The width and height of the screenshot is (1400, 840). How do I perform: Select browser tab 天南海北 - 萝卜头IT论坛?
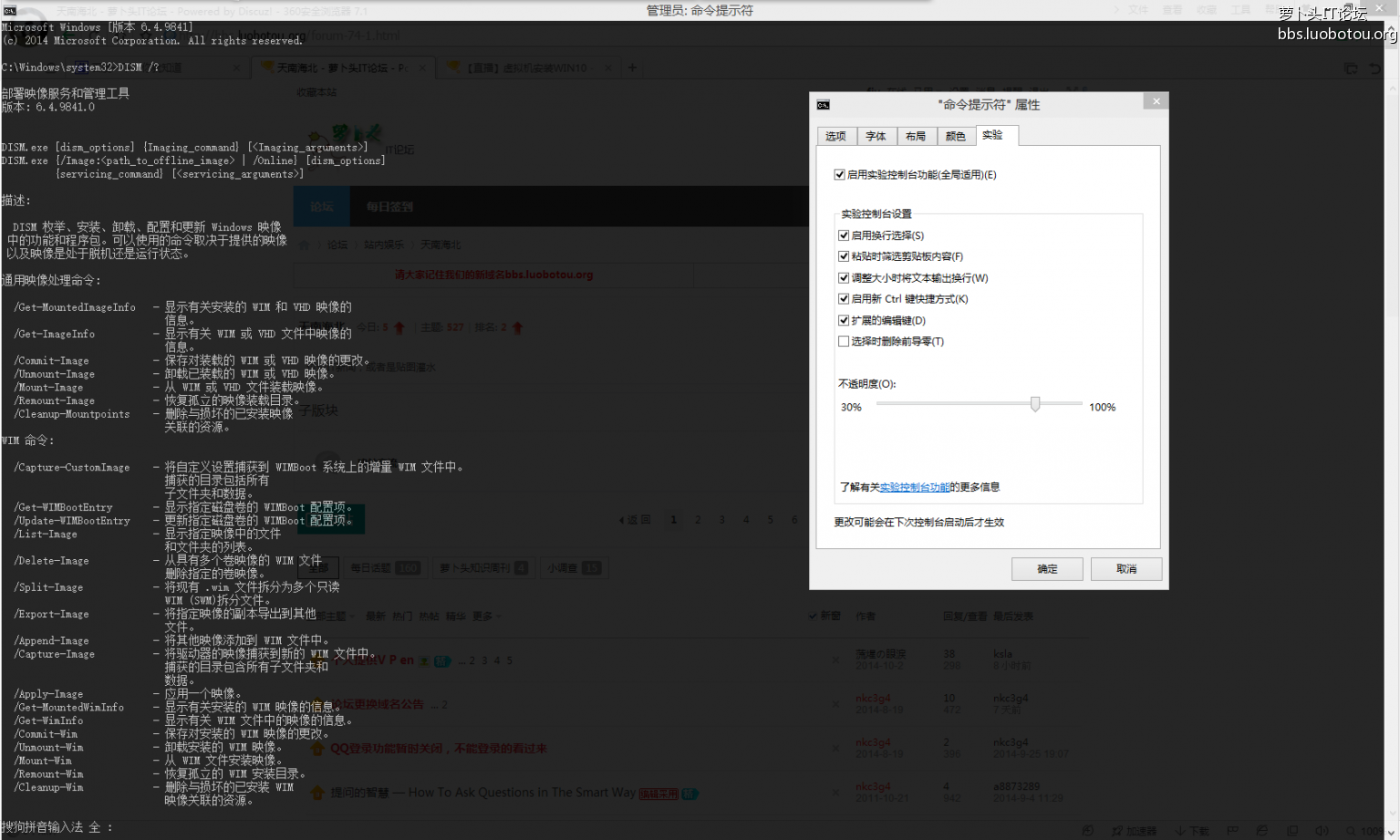pos(342,67)
